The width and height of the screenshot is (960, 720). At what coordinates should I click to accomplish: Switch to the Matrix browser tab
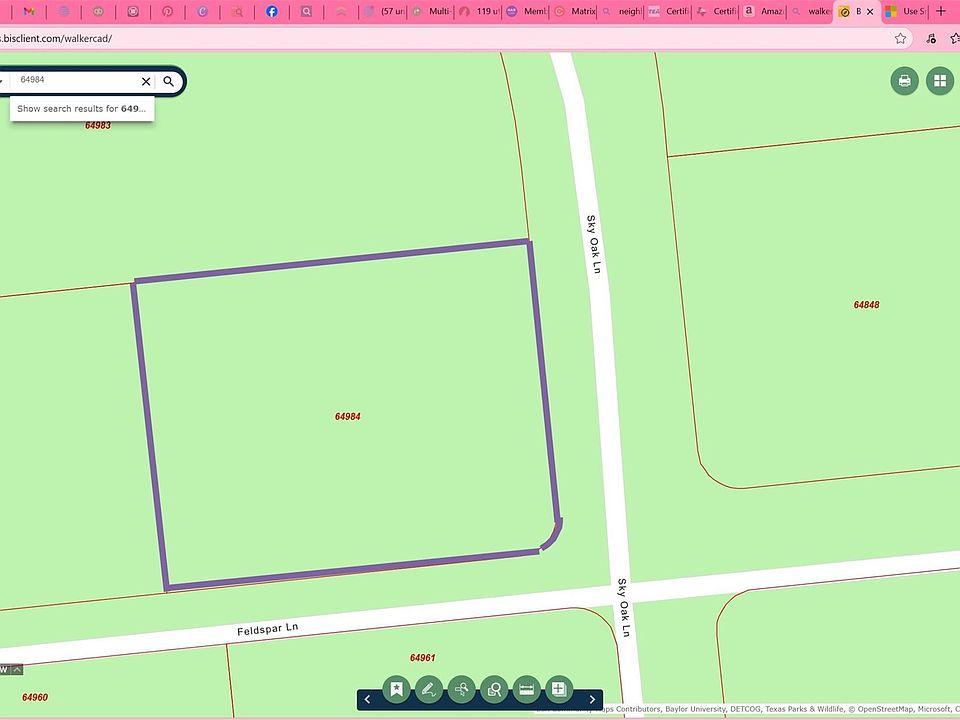575,12
